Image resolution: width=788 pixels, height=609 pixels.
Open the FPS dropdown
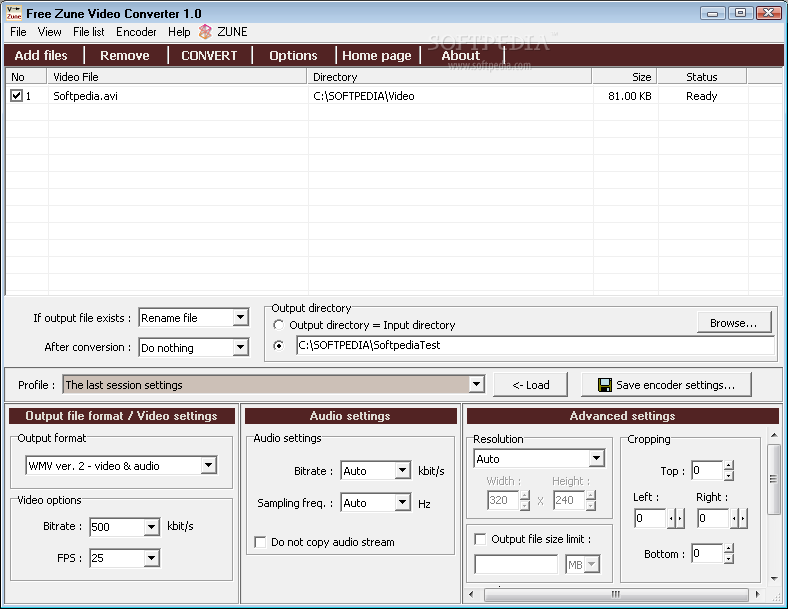pyautogui.click(x=151, y=558)
